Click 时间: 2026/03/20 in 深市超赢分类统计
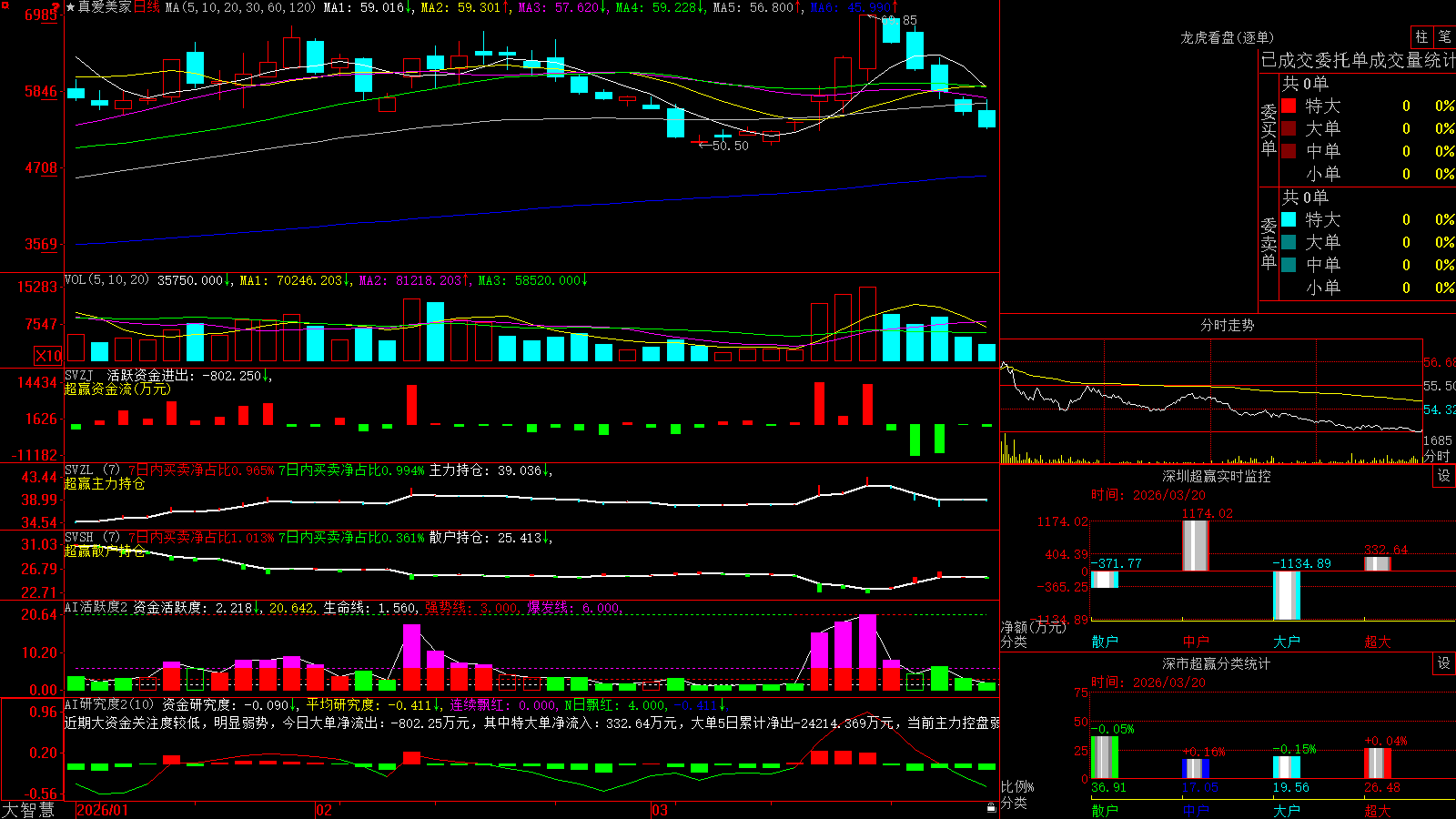1456x819 pixels. point(1148,682)
